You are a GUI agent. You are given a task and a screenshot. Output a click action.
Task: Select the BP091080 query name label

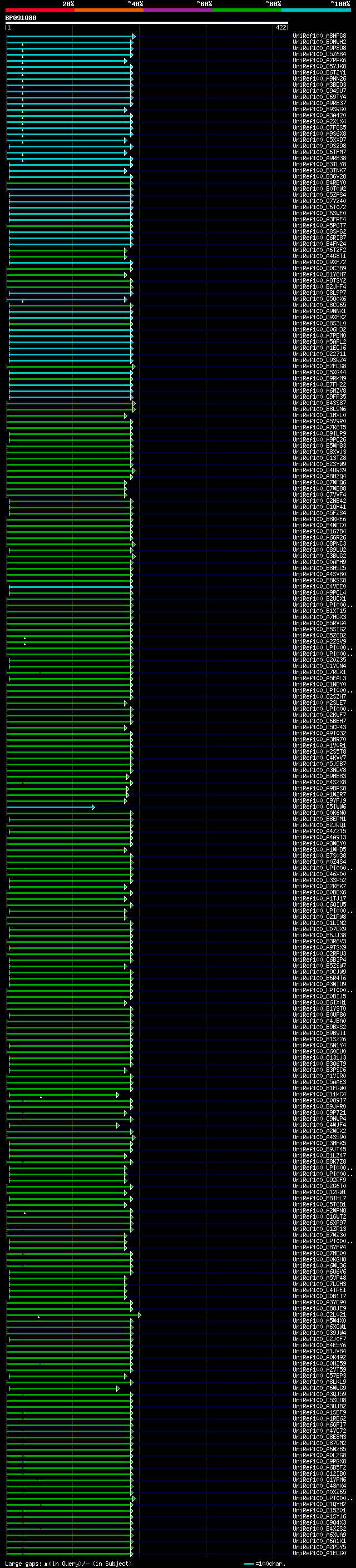(x=21, y=18)
